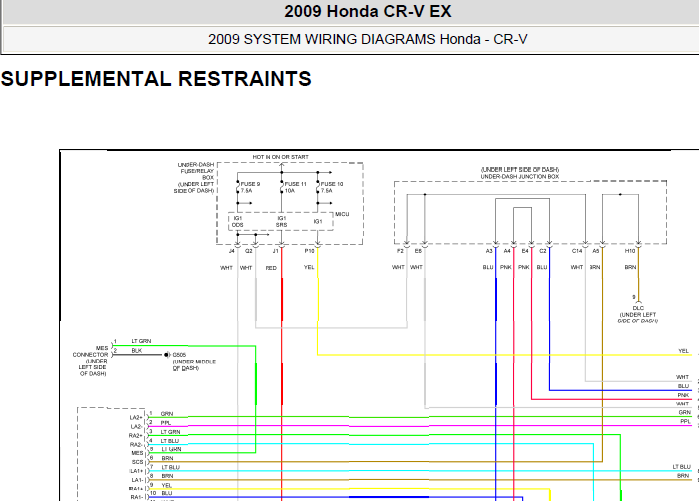This screenshot has width=699, height=501.
Task: Click the "G505" ground label
Action: pyautogui.click(x=179, y=355)
